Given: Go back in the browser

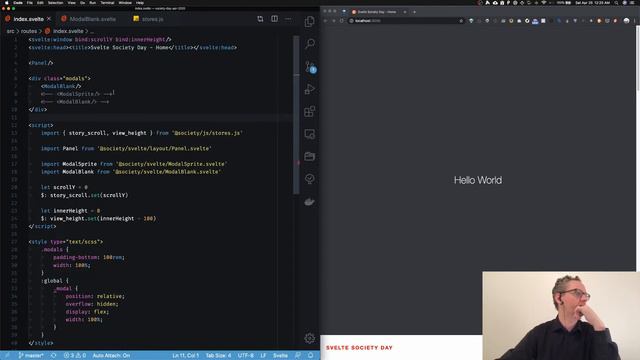Looking at the screenshot, I should (x=326, y=20).
